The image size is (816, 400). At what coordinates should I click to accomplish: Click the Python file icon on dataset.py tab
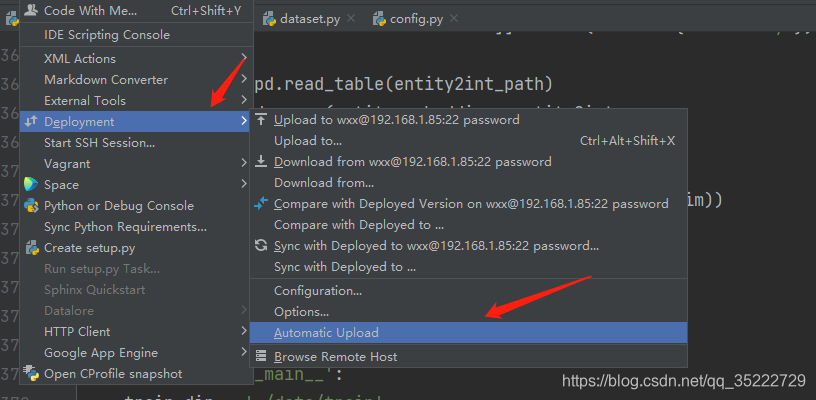(269, 20)
